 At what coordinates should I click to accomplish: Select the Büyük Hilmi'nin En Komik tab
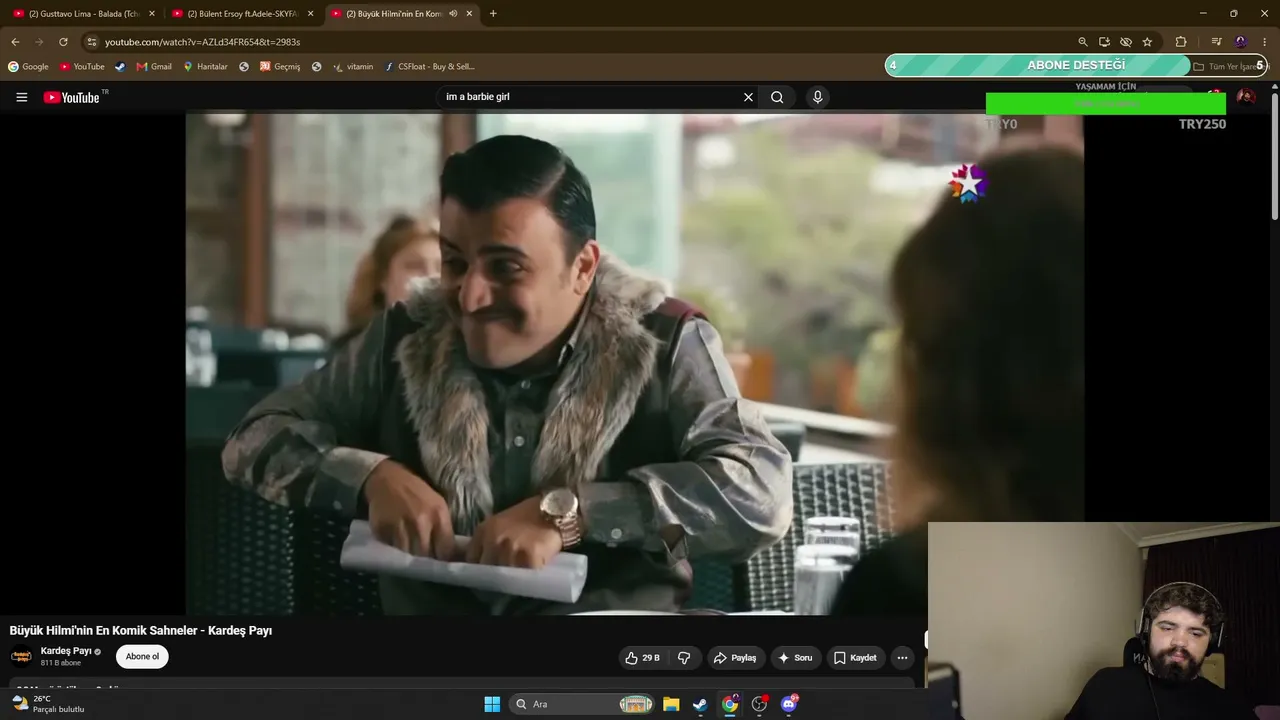coord(393,14)
